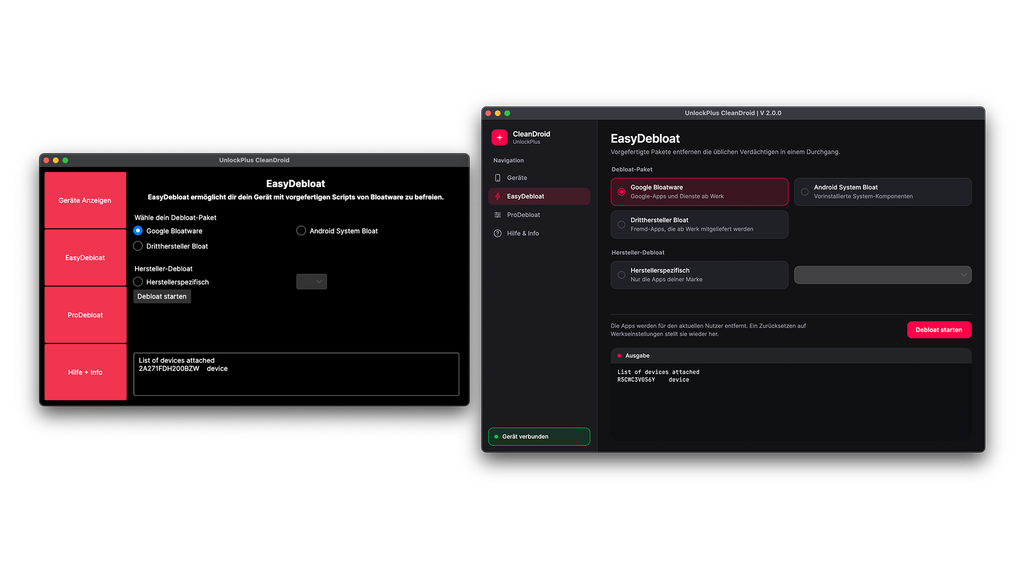1024x576 pixels.
Task: Click device ID "2A271FDH200BZW" in the output
Action: [168, 369]
